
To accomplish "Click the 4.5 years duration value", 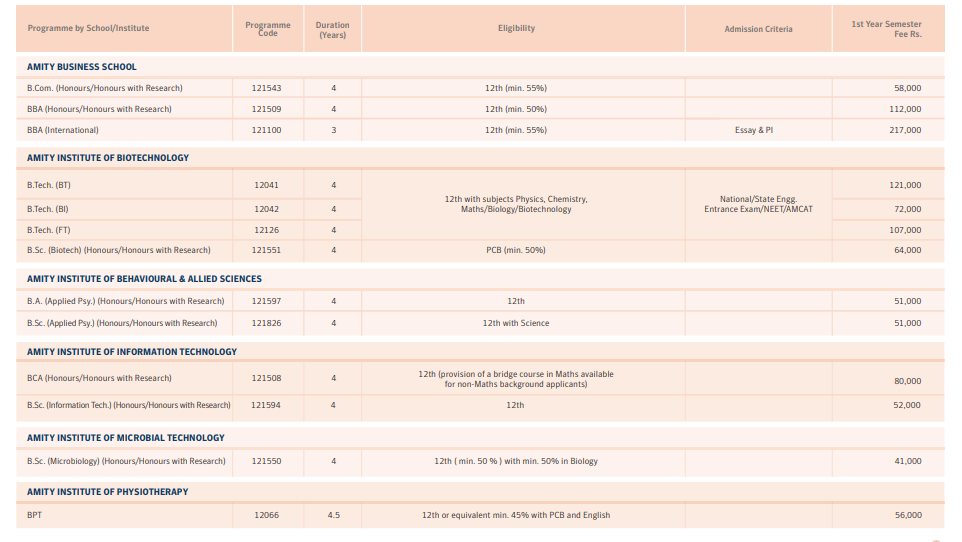I will point(333,516).
